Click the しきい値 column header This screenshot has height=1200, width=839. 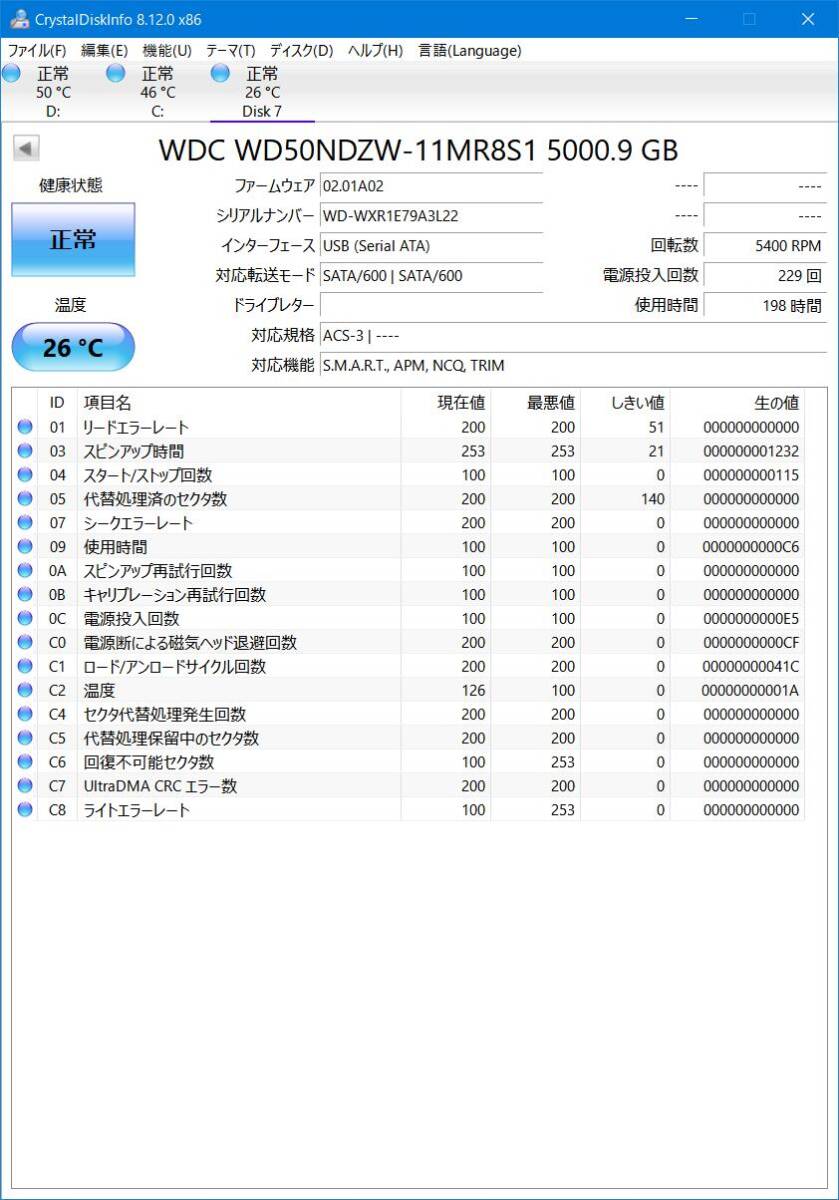pos(625,402)
